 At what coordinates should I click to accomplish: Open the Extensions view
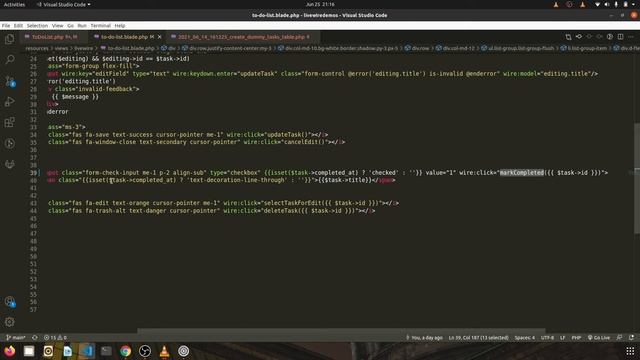(x=9, y=122)
